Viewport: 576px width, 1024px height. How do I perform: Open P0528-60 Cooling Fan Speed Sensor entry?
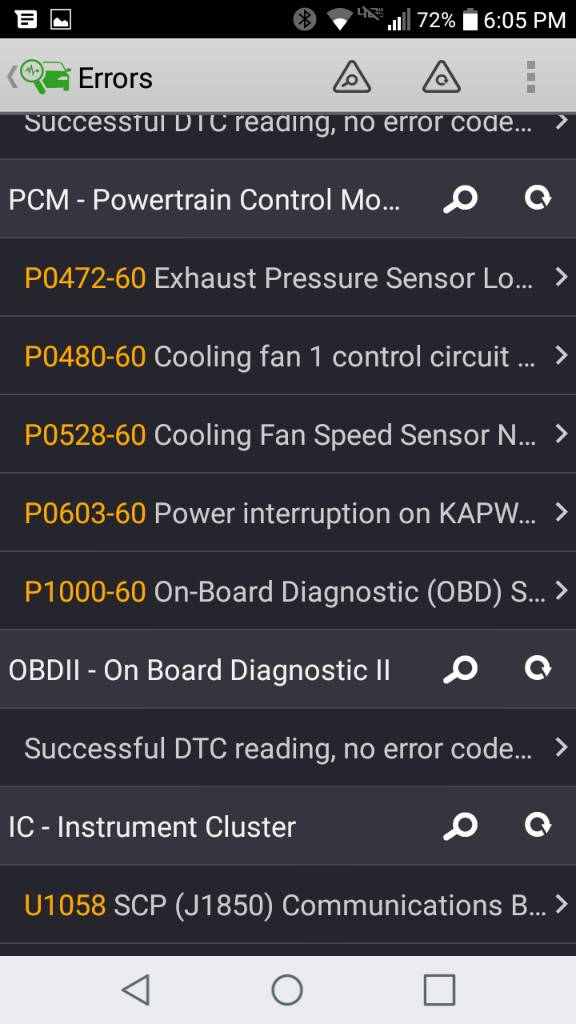288,434
